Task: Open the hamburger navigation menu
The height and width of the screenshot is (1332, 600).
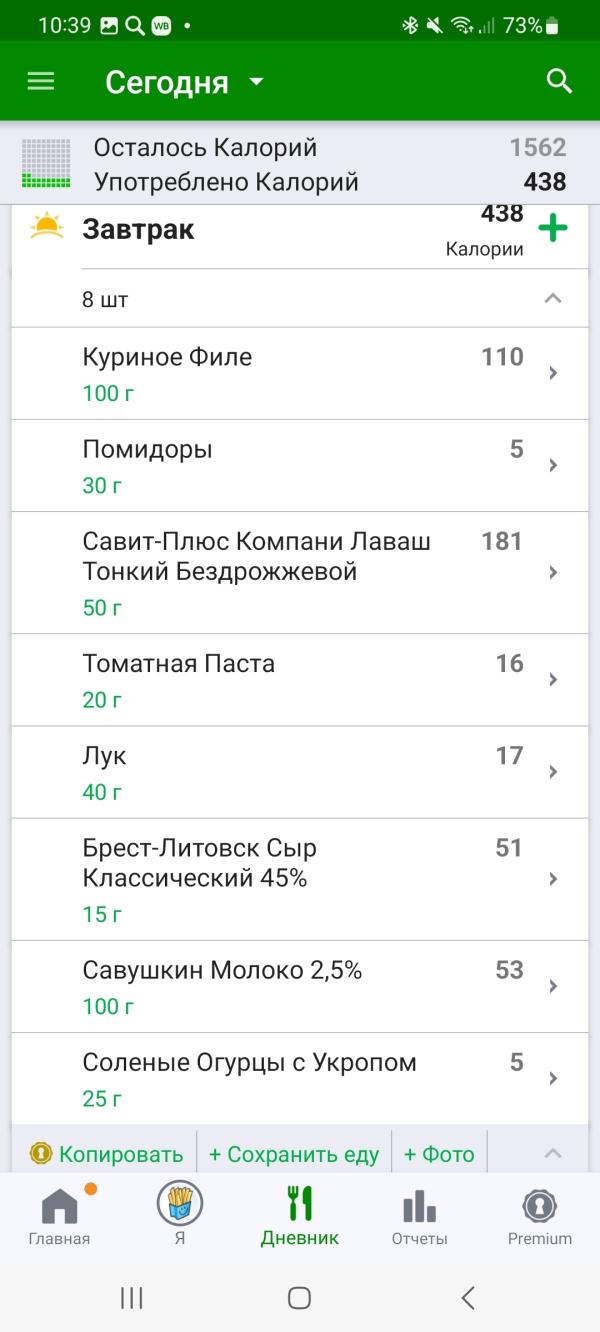Action: point(41,82)
